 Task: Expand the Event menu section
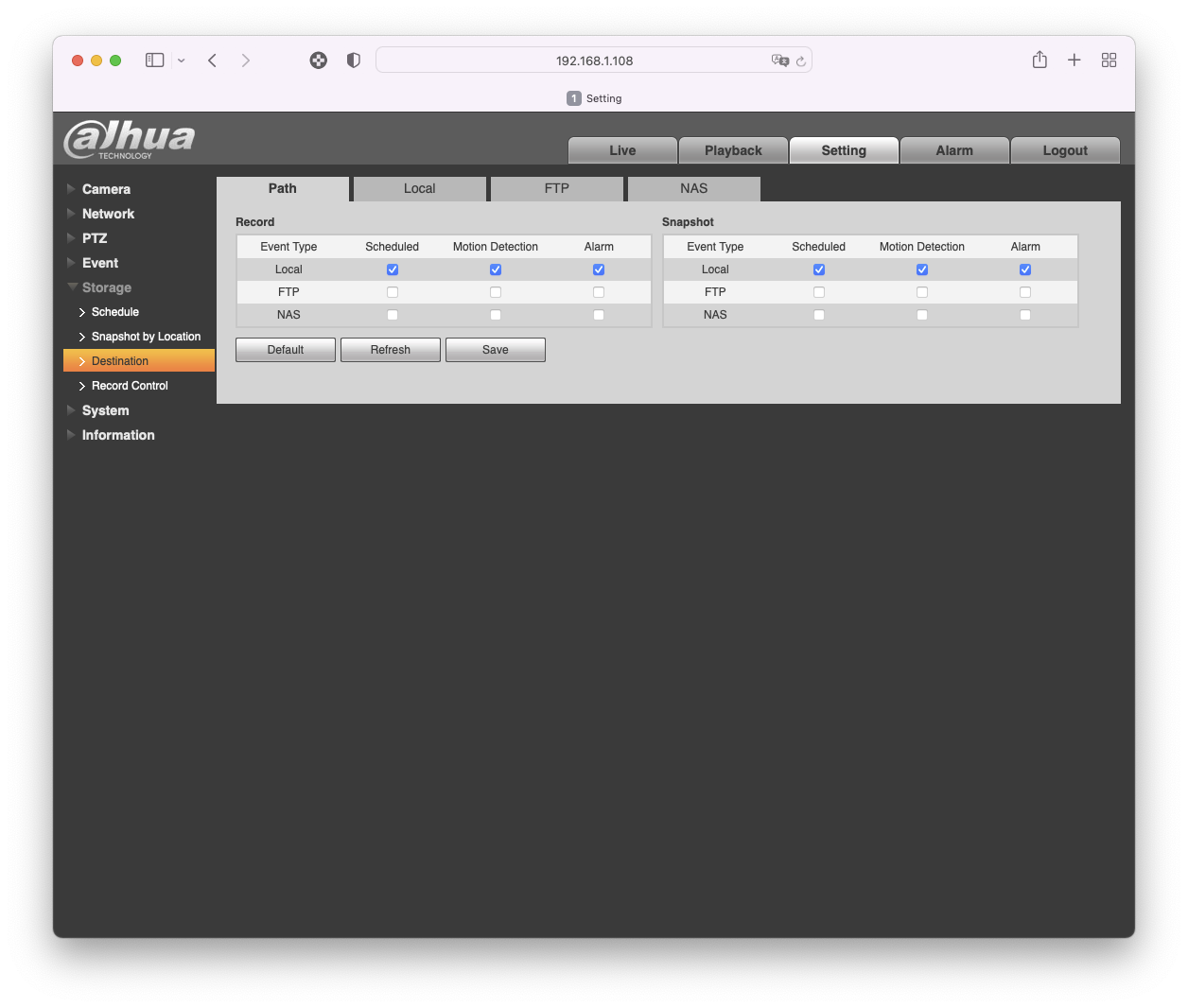(100, 263)
